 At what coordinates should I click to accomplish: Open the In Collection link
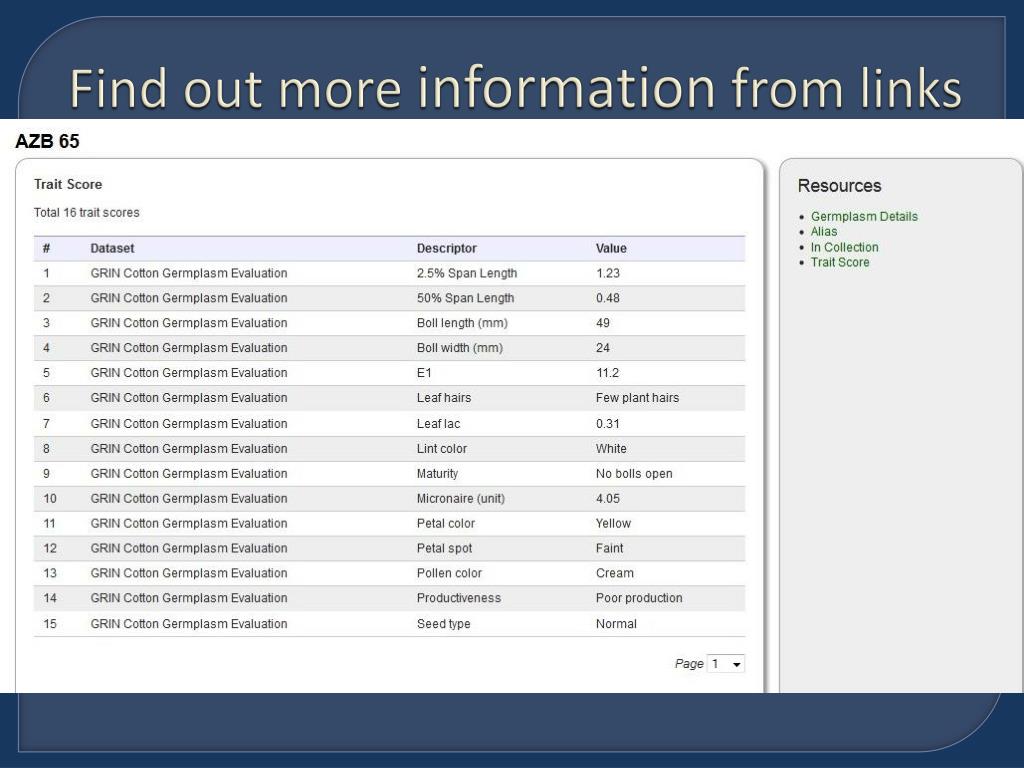tap(844, 247)
